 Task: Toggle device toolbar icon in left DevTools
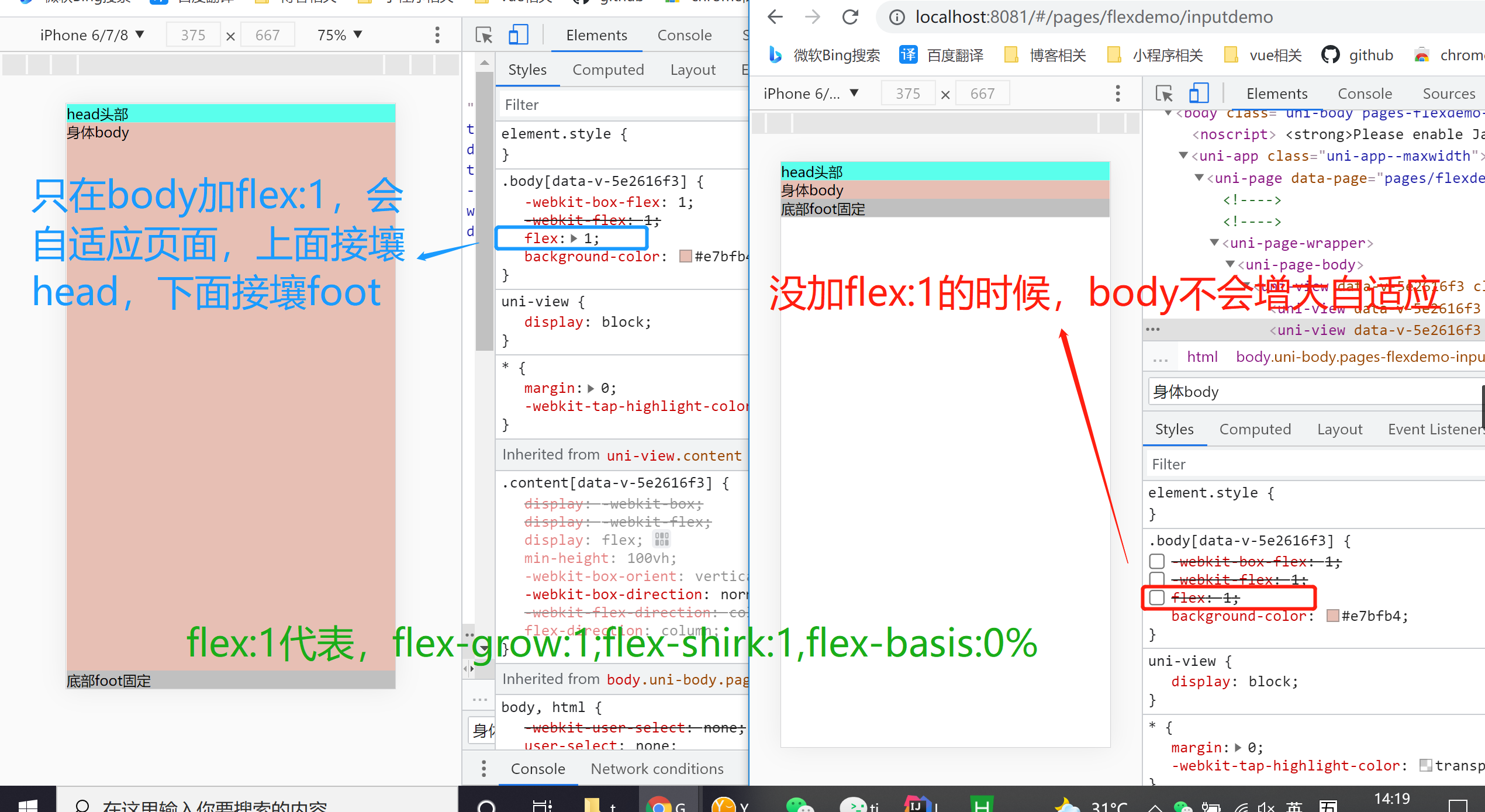518,35
